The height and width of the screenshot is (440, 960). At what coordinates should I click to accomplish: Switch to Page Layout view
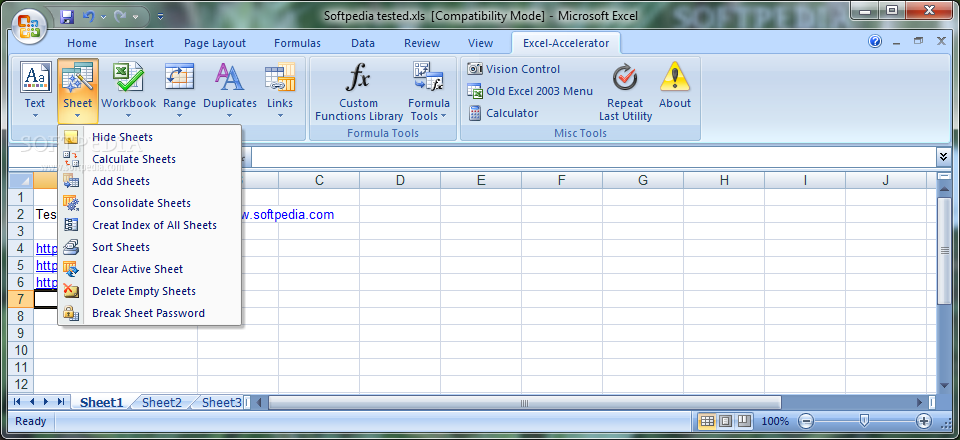[x=726, y=421]
